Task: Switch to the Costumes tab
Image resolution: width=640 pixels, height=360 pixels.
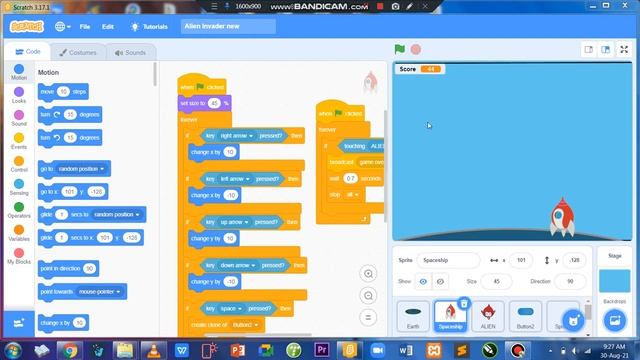Action: coord(78,53)
